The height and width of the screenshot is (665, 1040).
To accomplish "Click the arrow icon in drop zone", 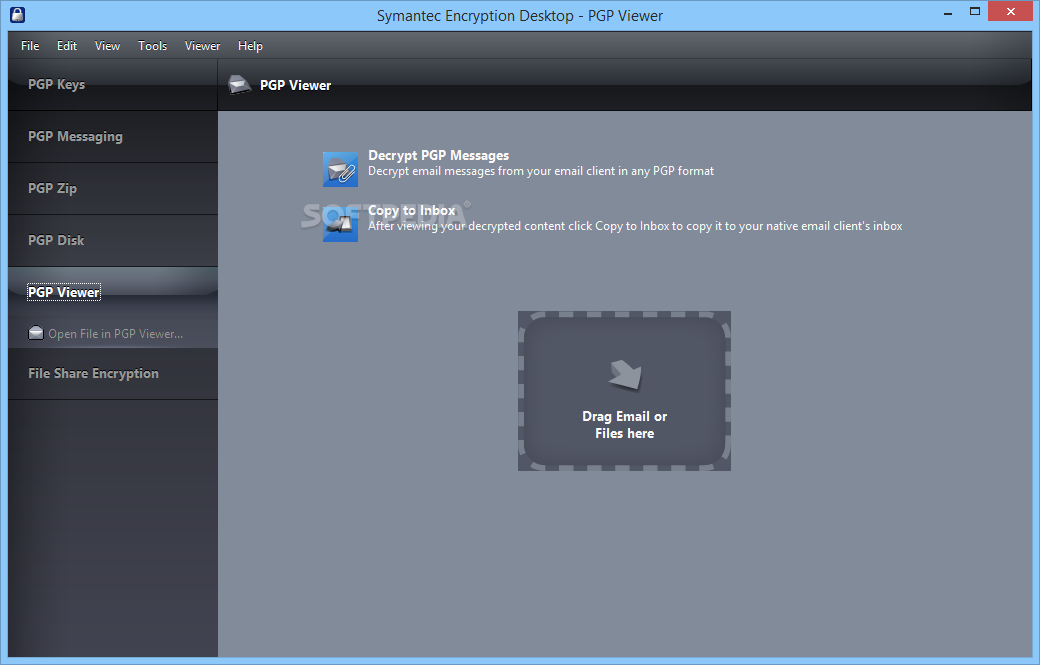I will pos(625,375).
